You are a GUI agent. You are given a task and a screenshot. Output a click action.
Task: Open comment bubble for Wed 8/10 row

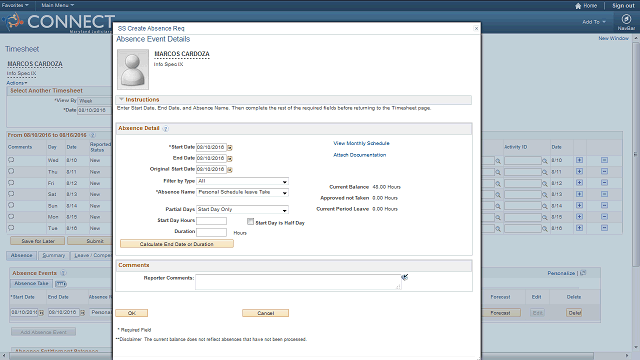(x=11, y=160)
